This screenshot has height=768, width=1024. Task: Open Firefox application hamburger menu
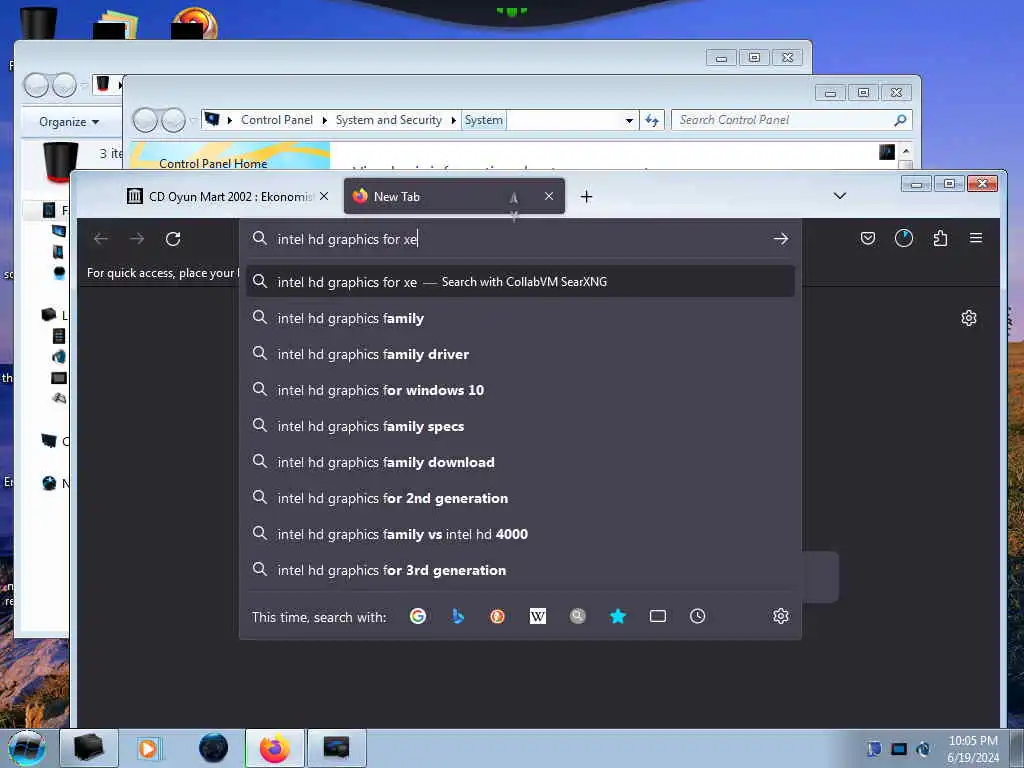pos(976,238)
